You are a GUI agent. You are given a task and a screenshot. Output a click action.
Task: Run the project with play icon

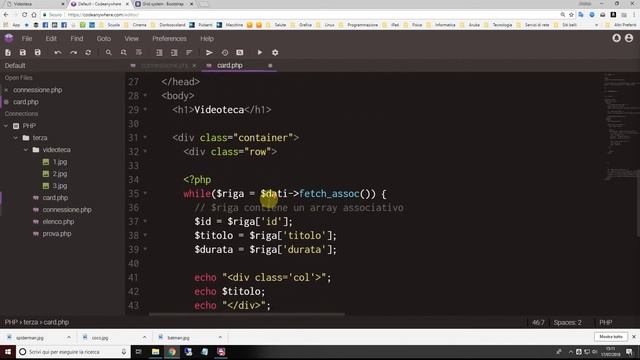(x=260, y=53)
